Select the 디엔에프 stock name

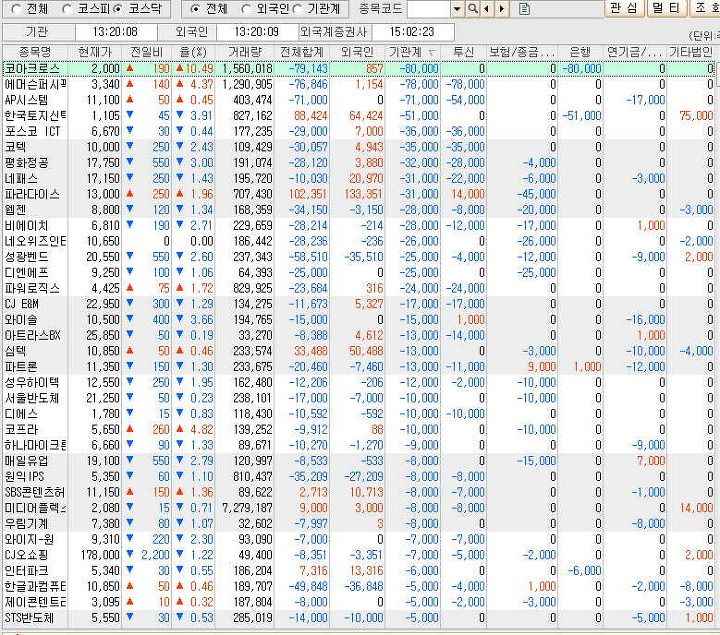coord(26,272)
